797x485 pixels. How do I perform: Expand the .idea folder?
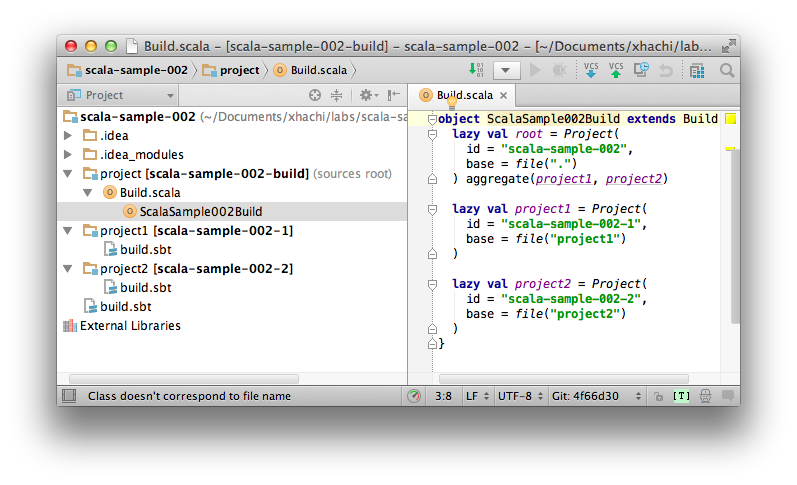tap(68, 136)
